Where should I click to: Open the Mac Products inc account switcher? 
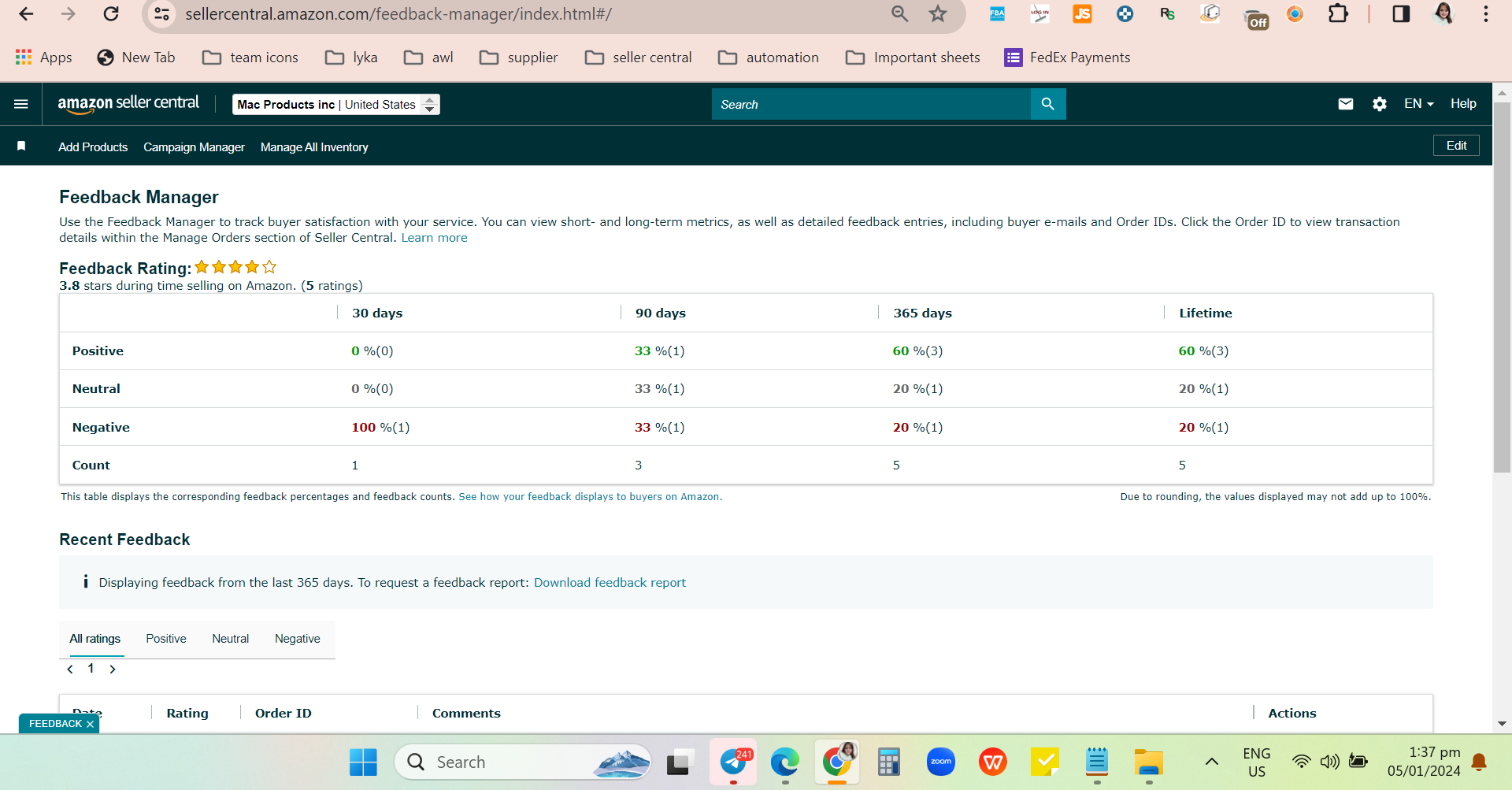[x=336, y=104]
